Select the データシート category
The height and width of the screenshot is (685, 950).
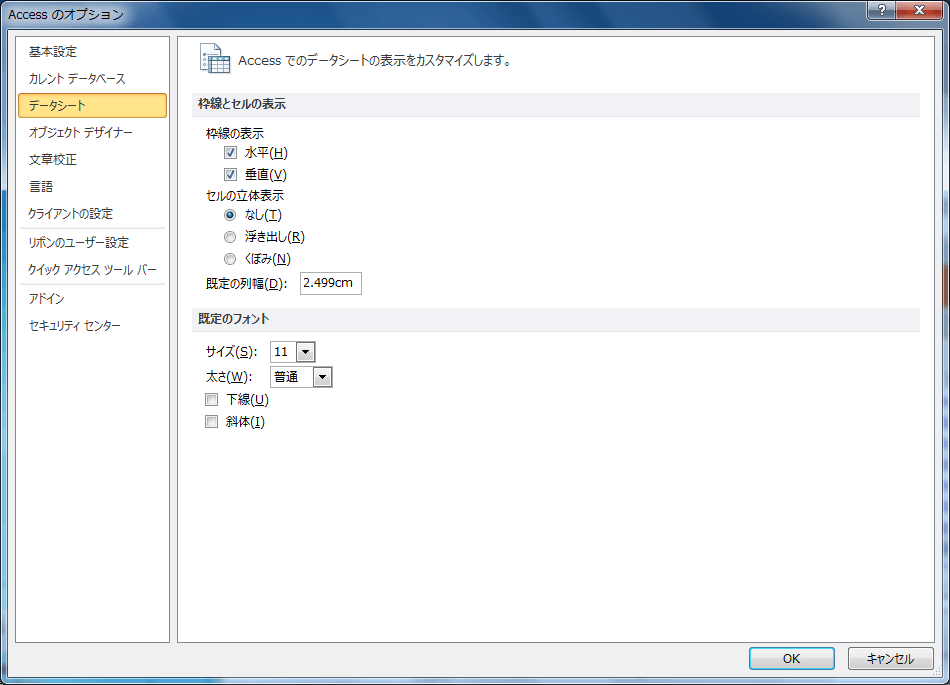click(x=92, y=105)
